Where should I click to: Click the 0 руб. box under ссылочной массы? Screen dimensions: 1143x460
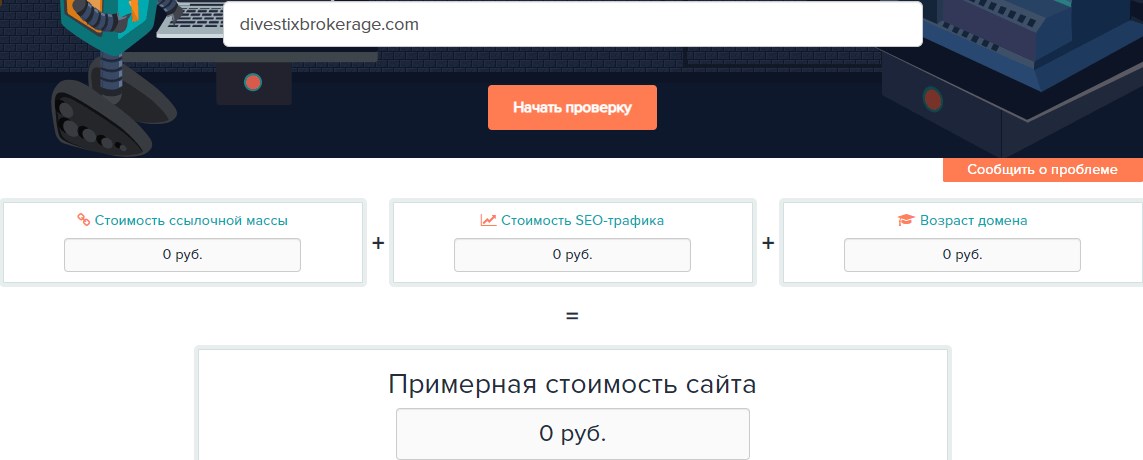tap(182, 255)
